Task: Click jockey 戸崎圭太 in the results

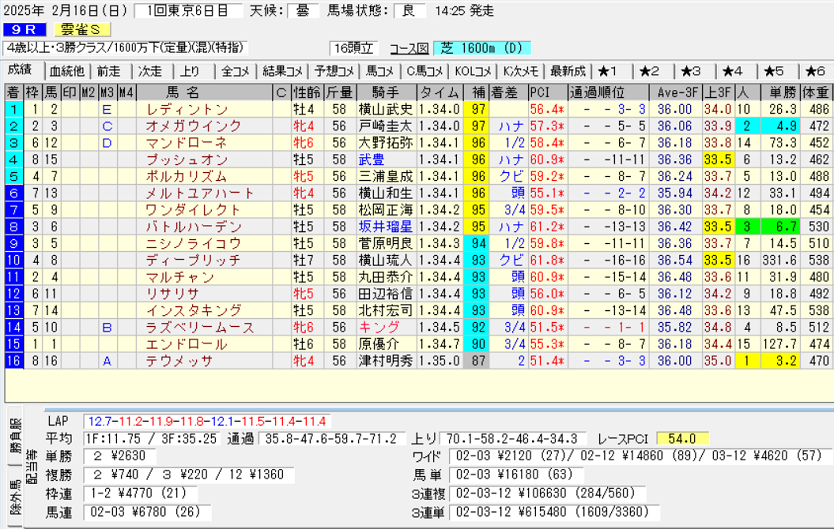Action: (385, 126)
